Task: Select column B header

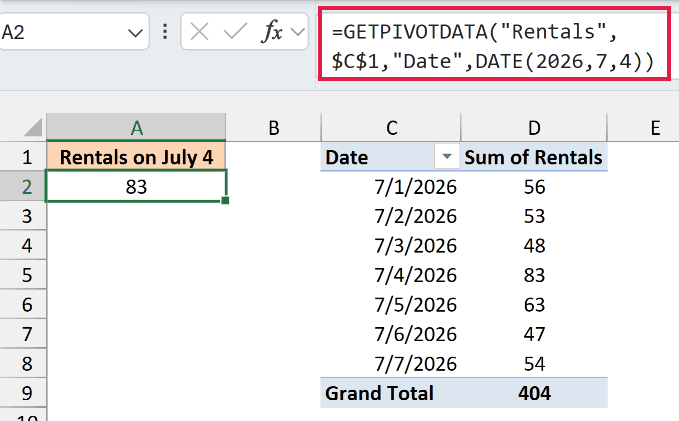Action: point(273,127)
